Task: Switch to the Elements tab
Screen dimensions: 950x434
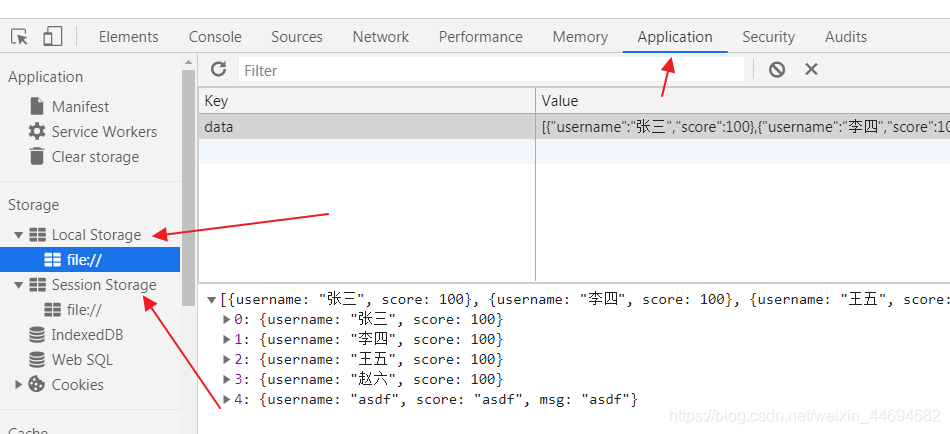Action: [x=128, y=37]
